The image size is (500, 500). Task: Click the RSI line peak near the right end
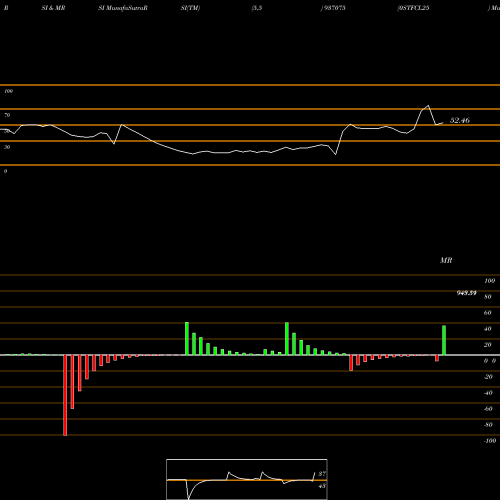point(428,106)
